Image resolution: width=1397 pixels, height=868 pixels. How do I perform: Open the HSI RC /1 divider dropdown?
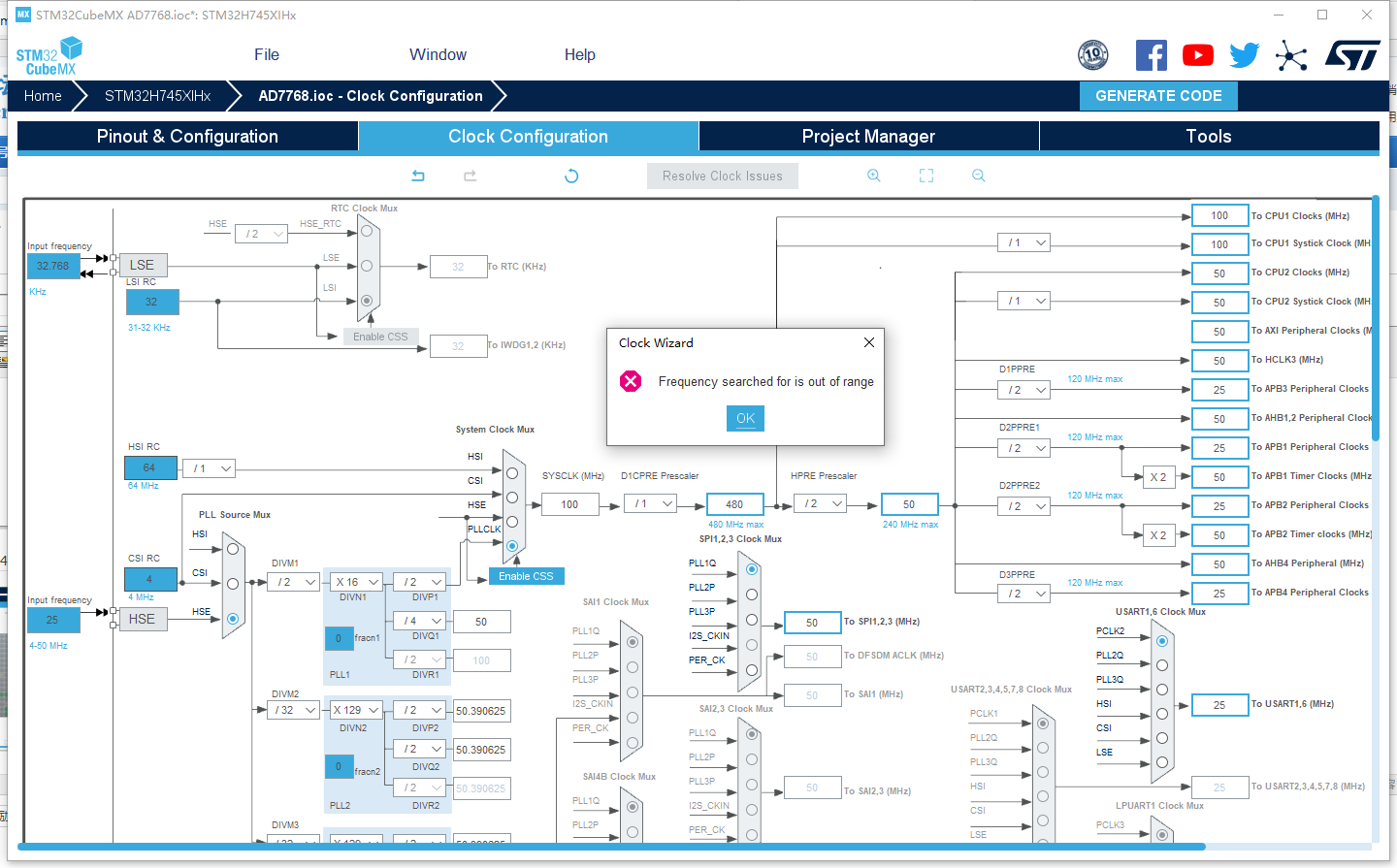click(210, 468)
